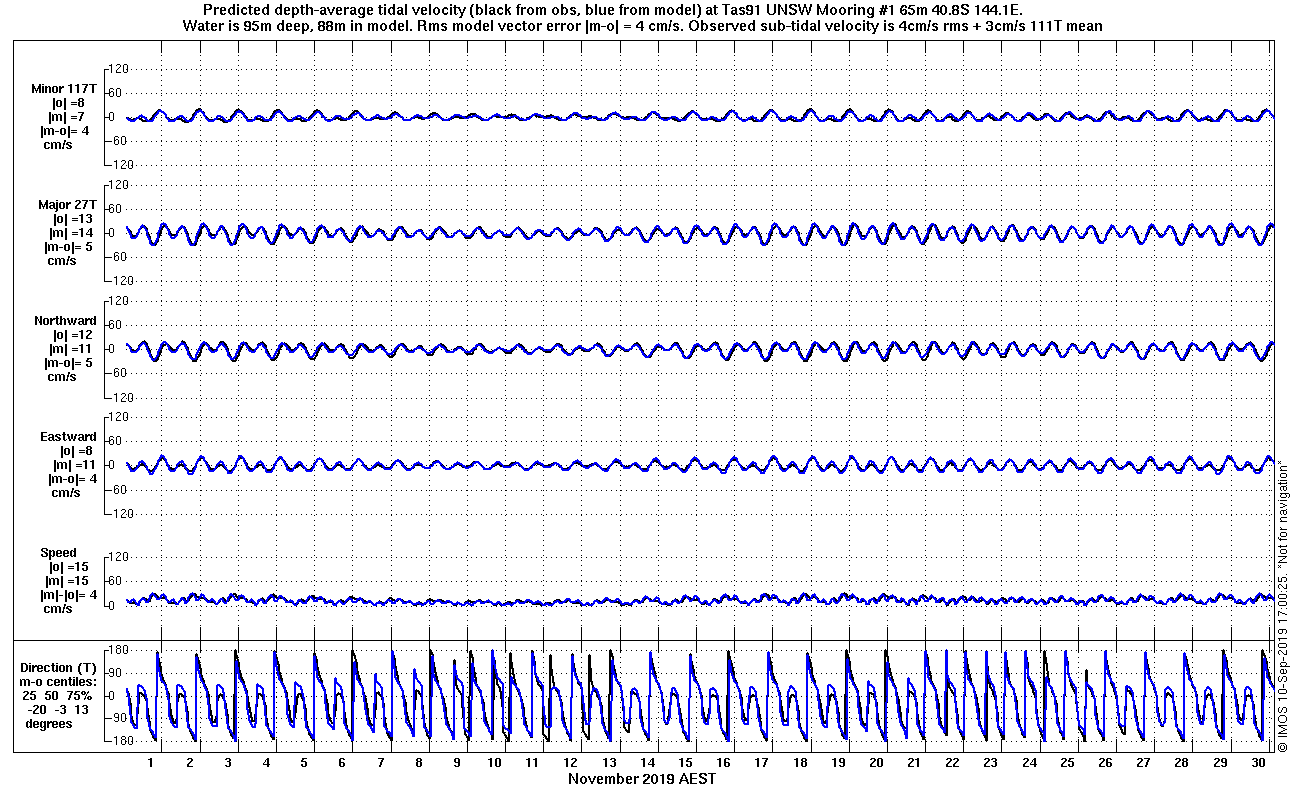
Task: Click the day '10' label on date axis
Action: (x=494, y=763)
